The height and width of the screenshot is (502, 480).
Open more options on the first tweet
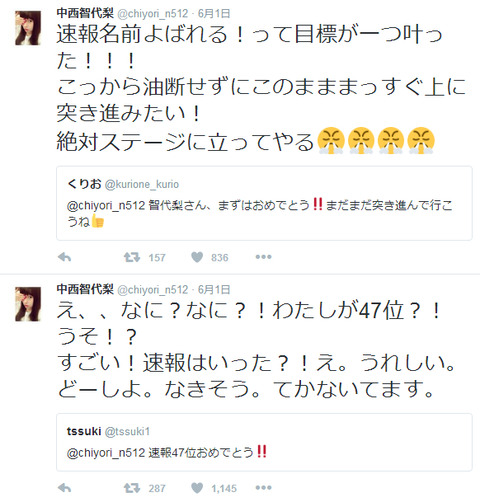(263, 257)
